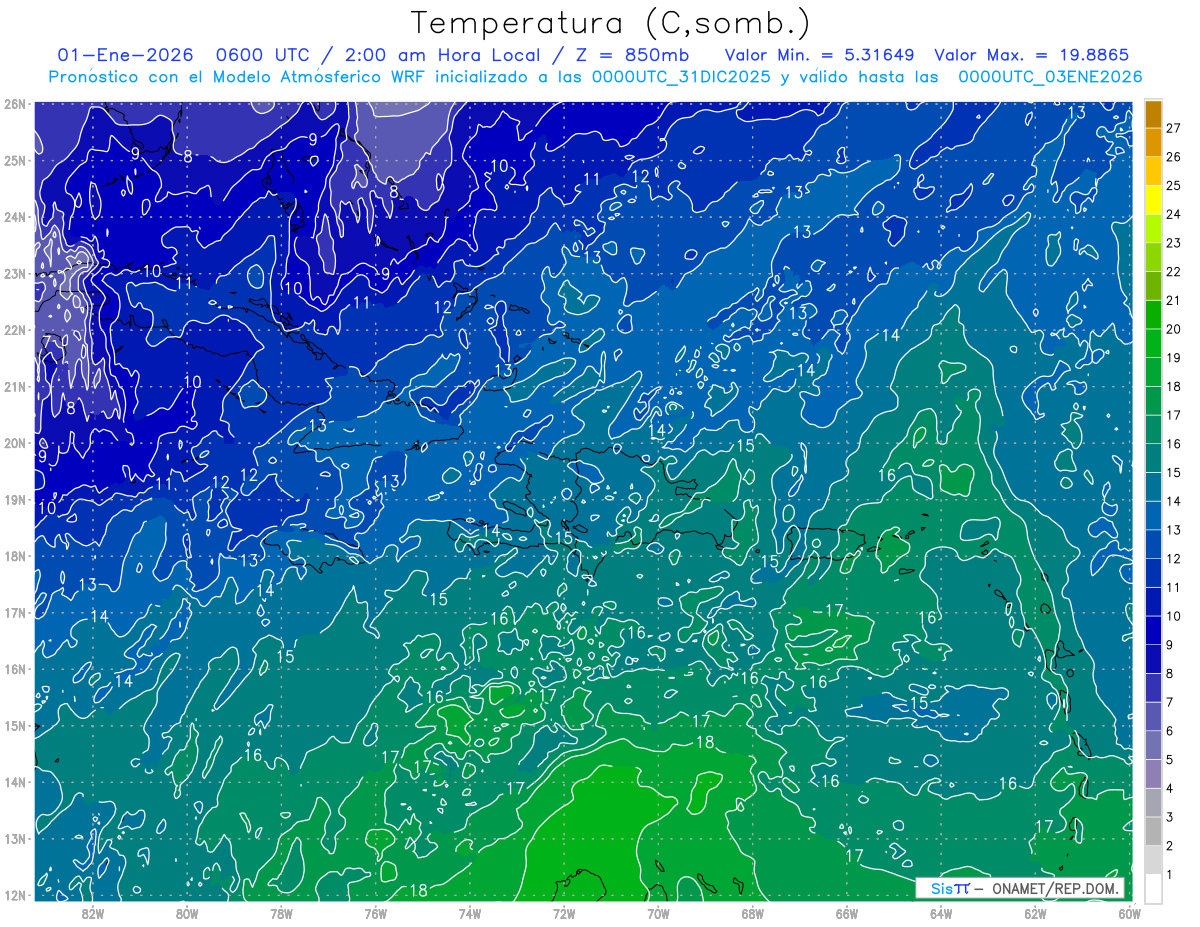This screenshot has height=927, width=1200.
Task: Click longitude axis label "62W"
Action: [x=1035, y=913]
